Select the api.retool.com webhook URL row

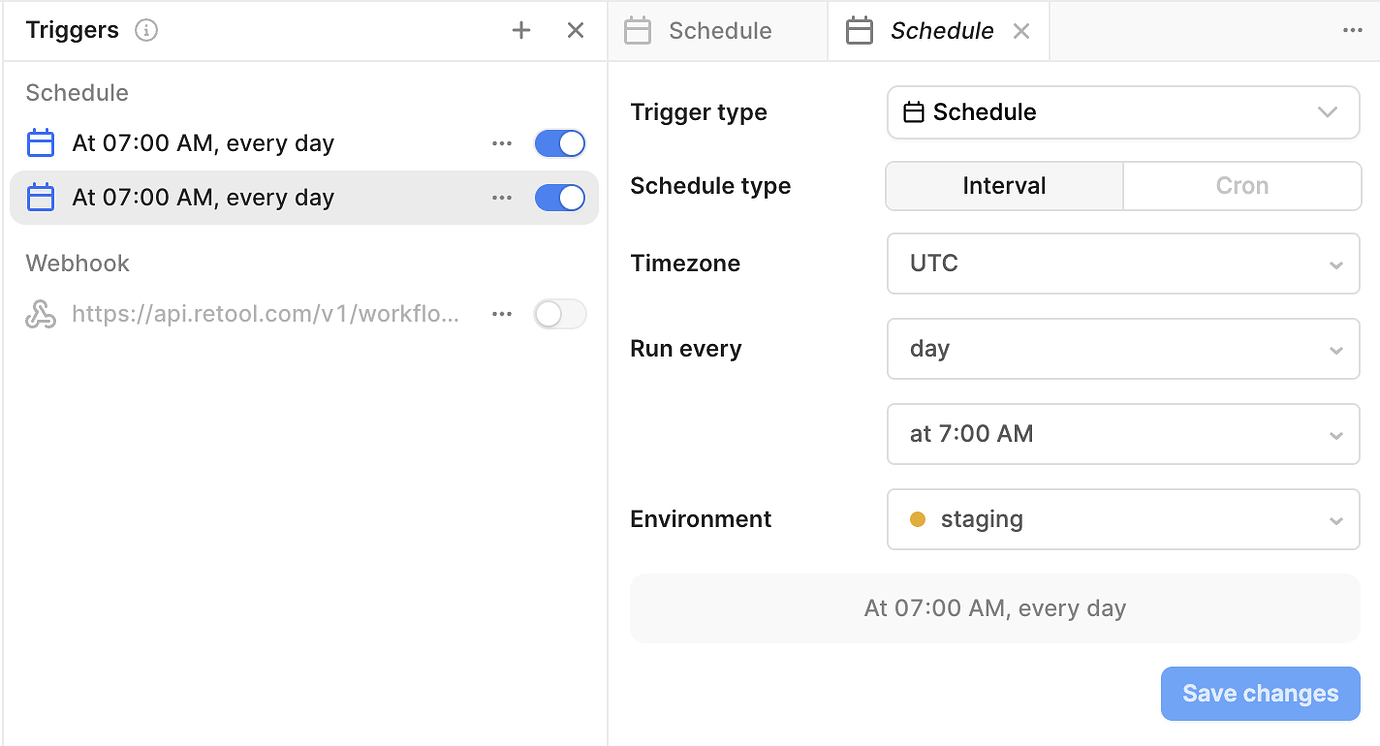click(304, 315)
